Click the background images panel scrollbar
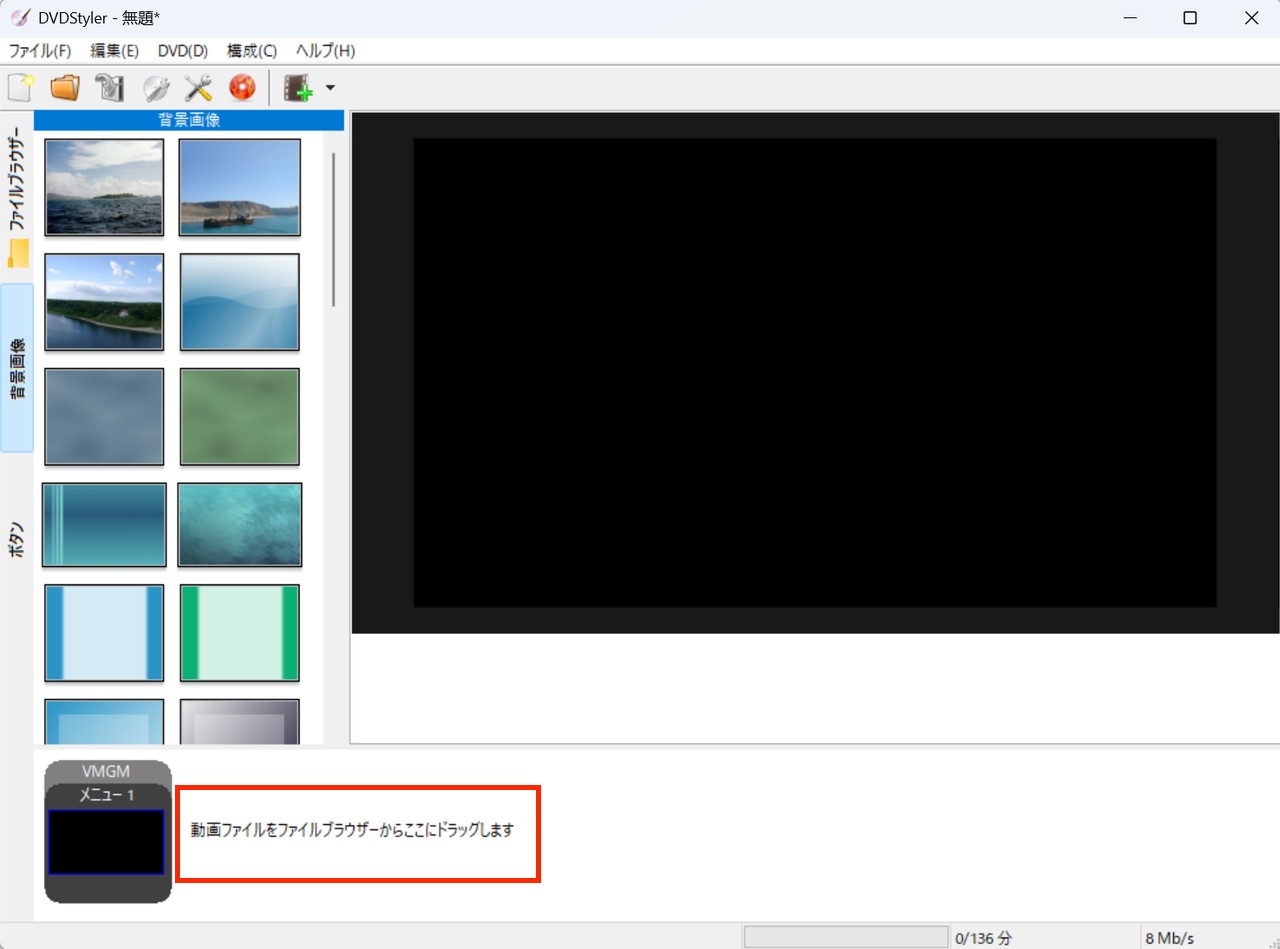 (334, 230)
